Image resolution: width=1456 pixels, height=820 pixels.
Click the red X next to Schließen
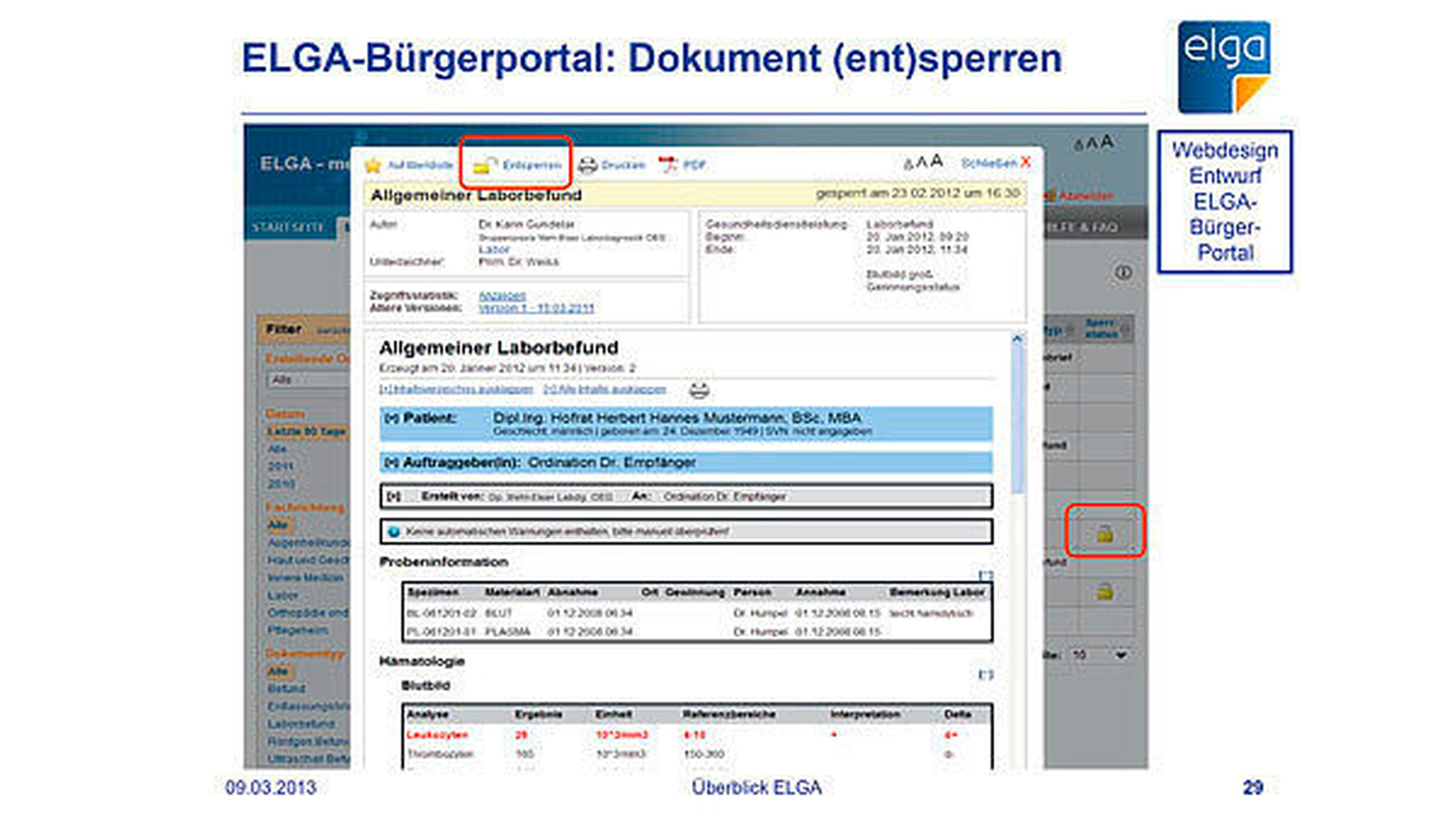click(1025, 162)
